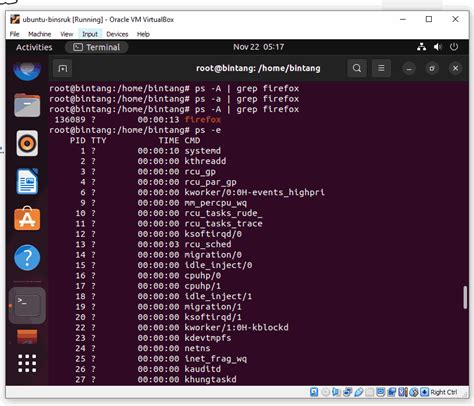The width and height of the screenshot is (474, 406).
Task: Open the VirtualBox Devices menu
Action: pyautogui.click(x=117, y=34)
